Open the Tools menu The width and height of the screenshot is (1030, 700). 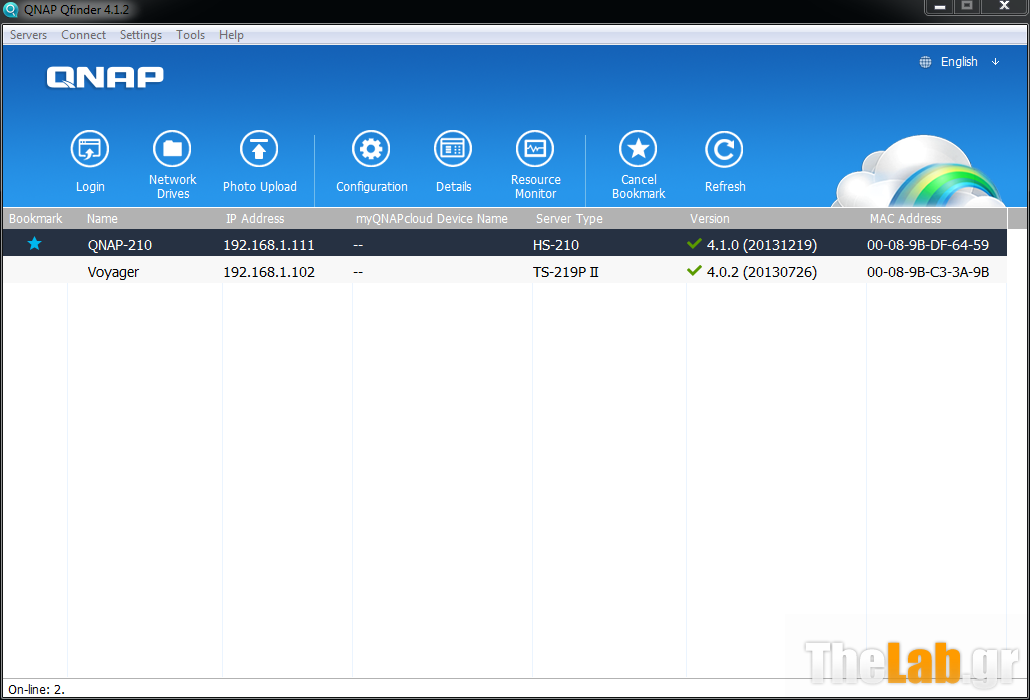point(190,35)
